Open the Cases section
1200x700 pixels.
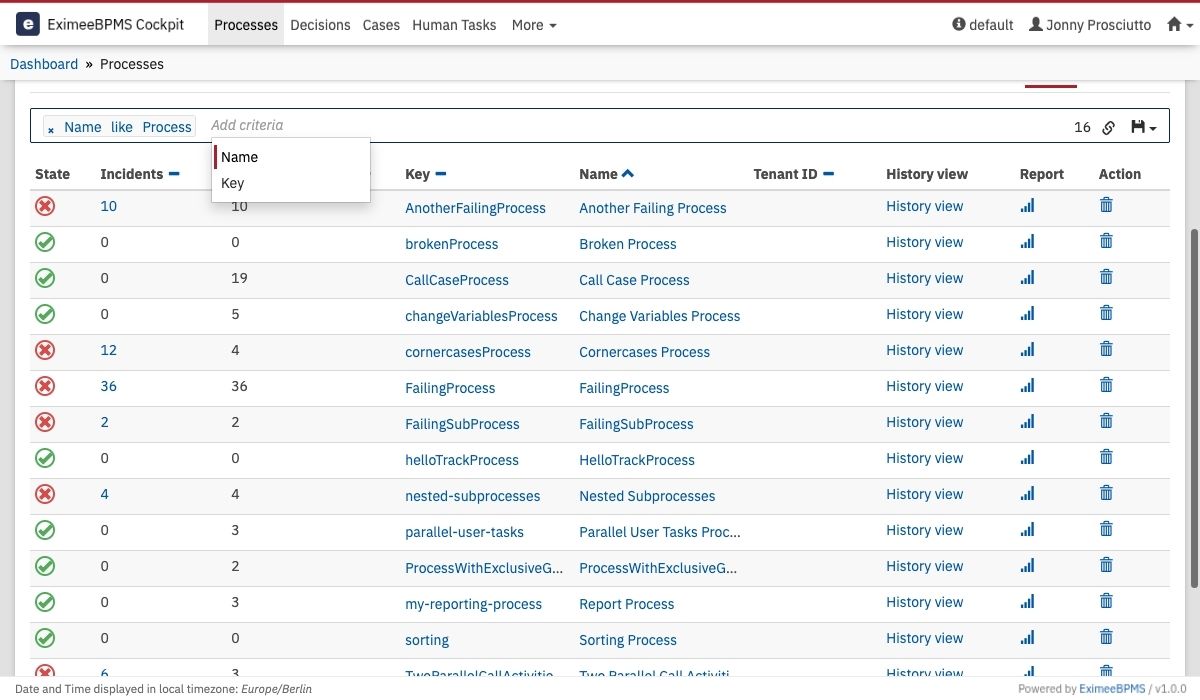click(x=381, y=25)
